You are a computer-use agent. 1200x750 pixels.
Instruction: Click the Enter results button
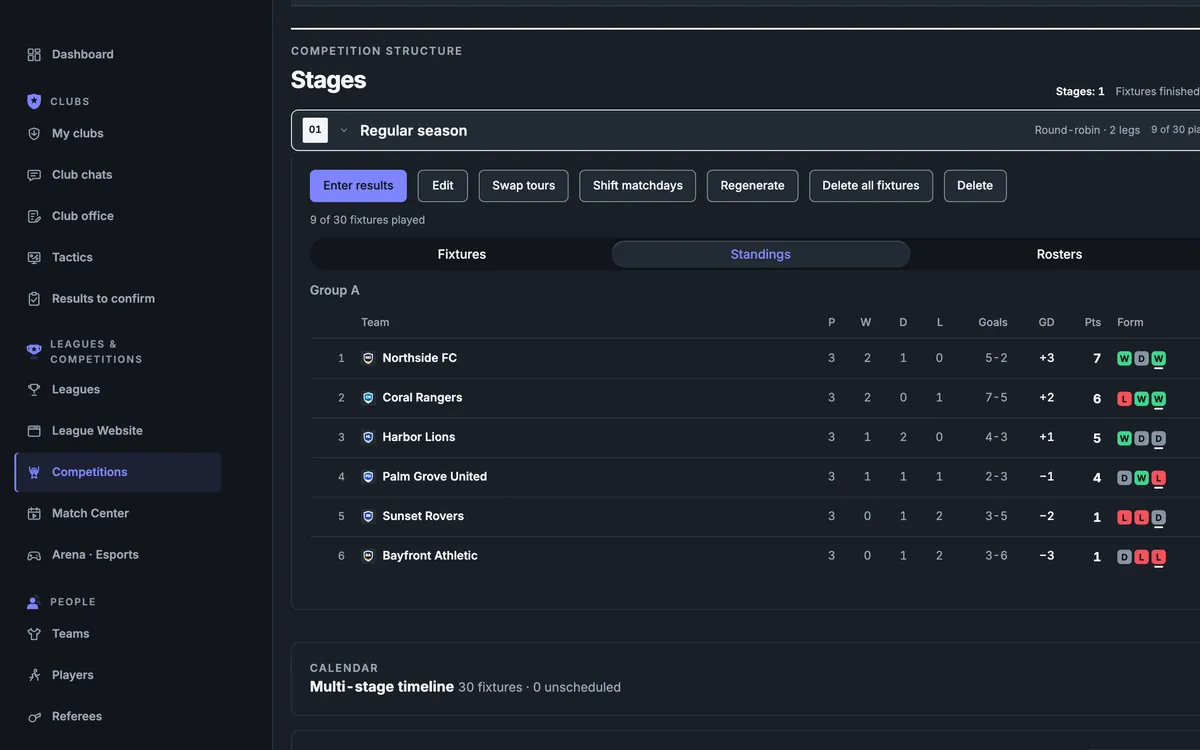[x=358, y=186]
